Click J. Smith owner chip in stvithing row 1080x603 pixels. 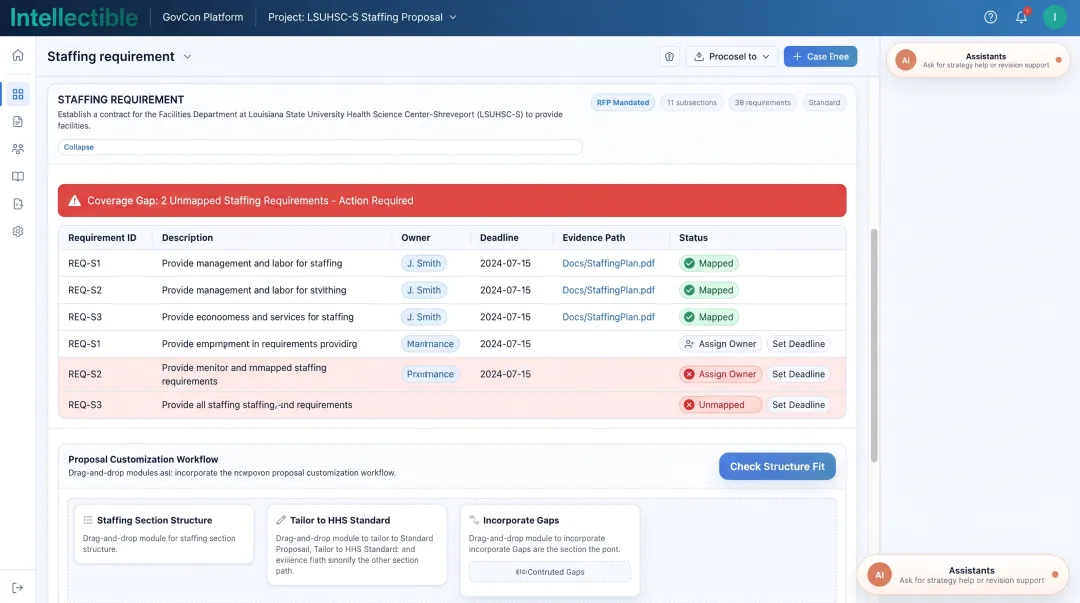point(424,290)
